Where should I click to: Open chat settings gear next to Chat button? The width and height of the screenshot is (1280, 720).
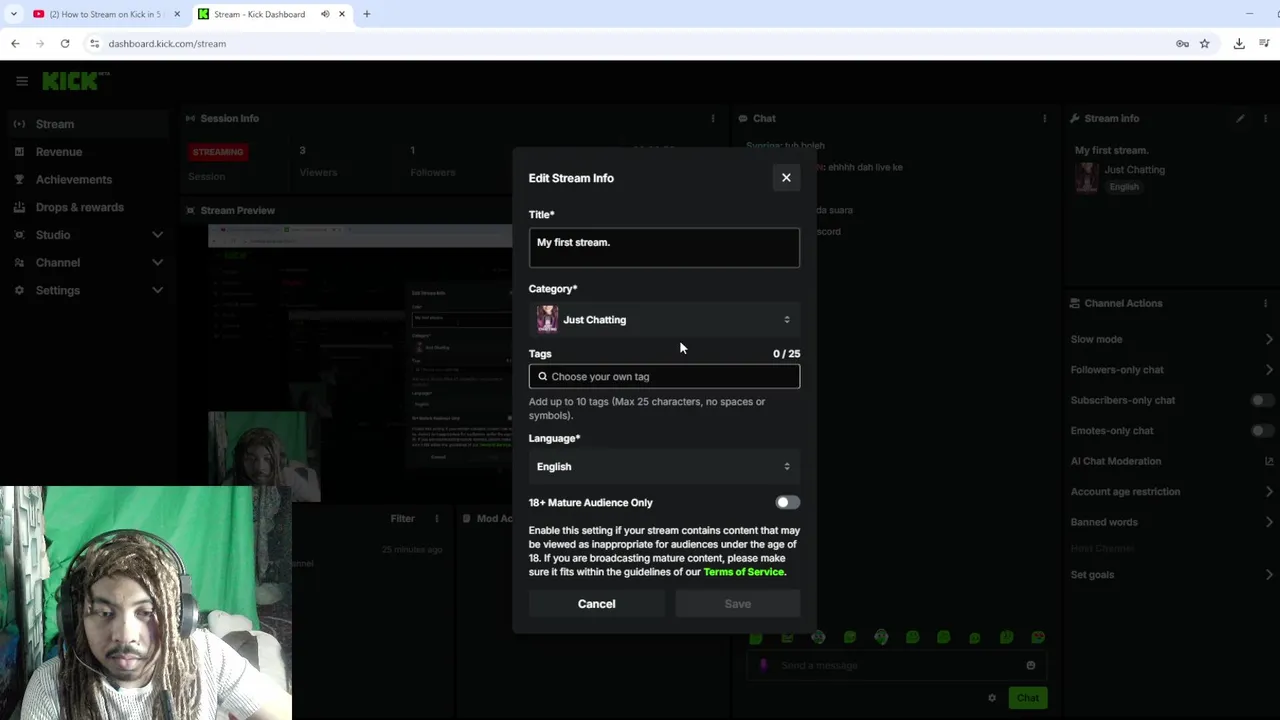(992, 698)
